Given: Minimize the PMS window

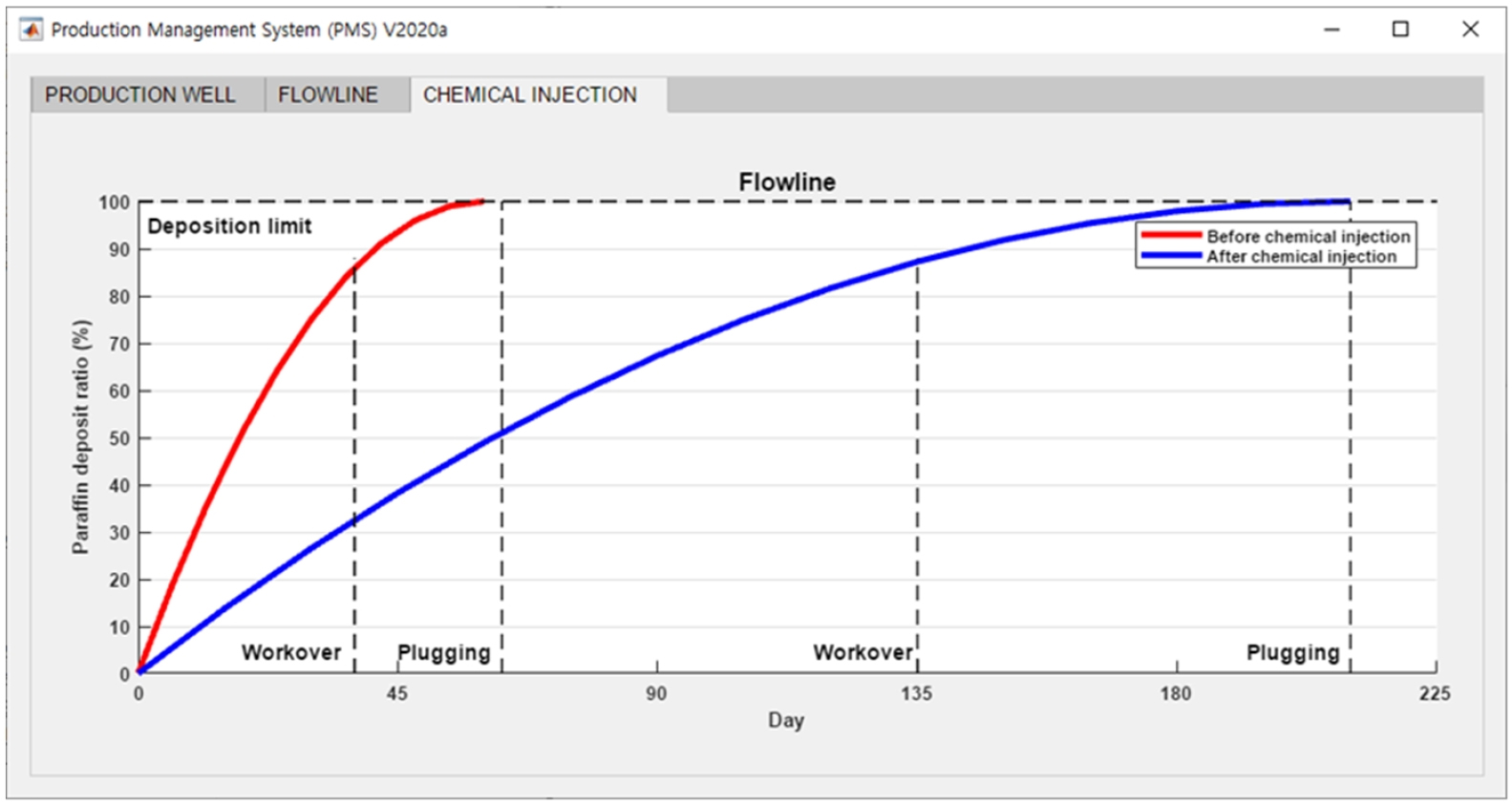Looking at the screenshot, I should (x=1331, y=30).
